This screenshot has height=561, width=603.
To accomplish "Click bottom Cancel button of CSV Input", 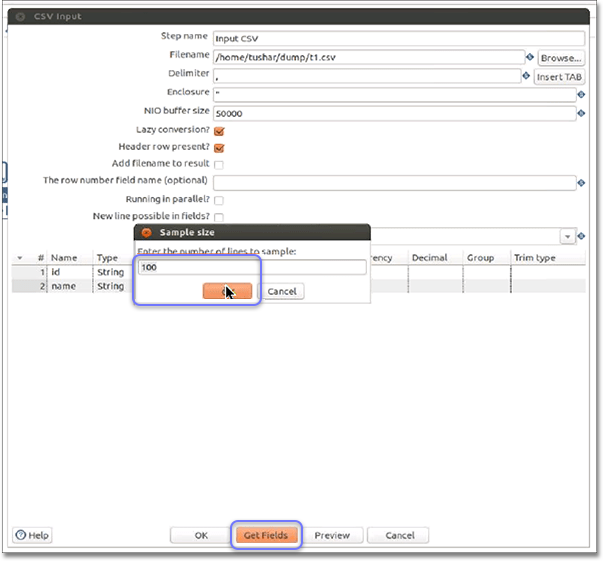I will pos(400,535).
